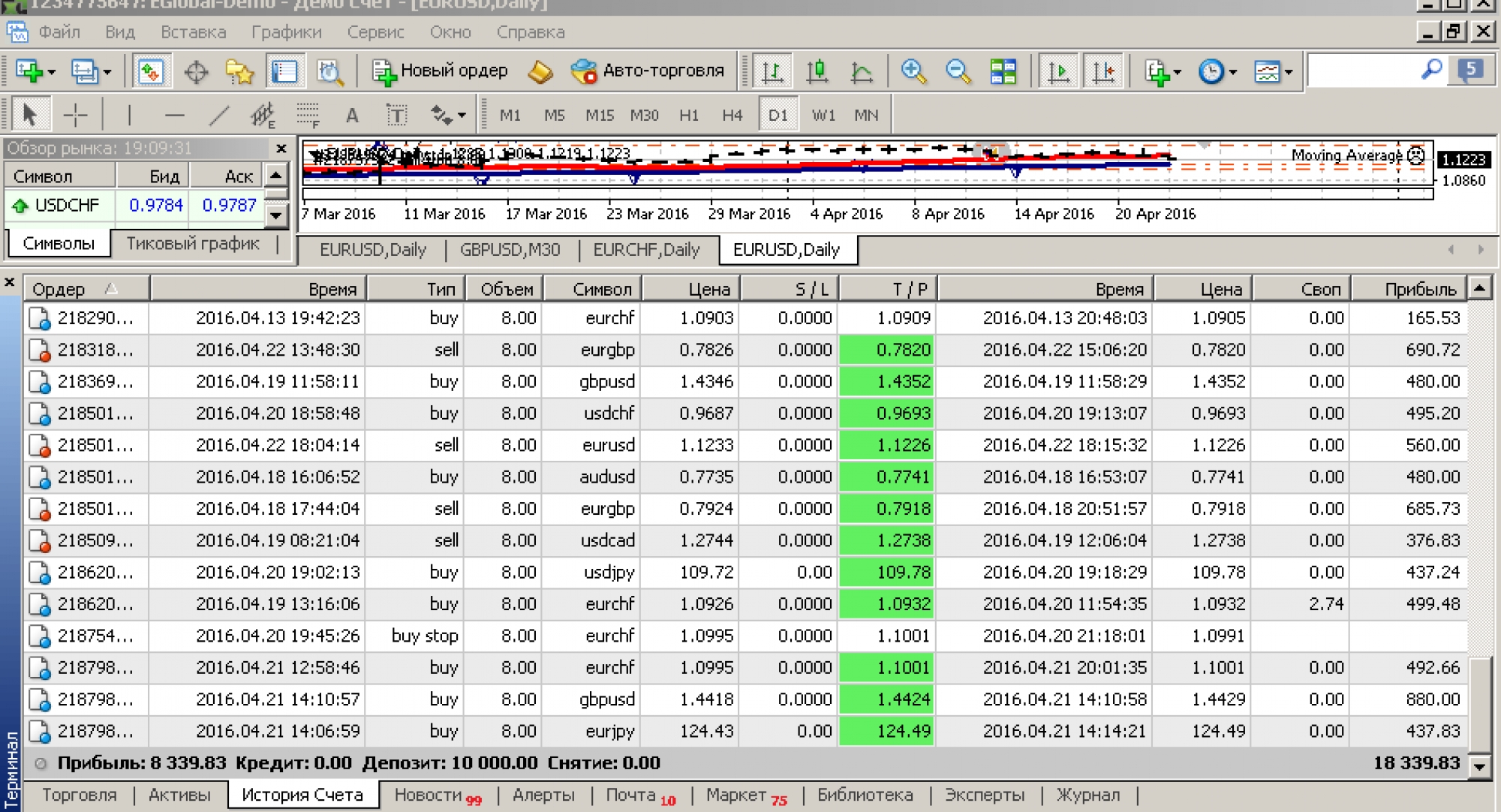Open the Crosshair tool
The width and height of the screenshot is (1501, 812).
coord(75,115)
